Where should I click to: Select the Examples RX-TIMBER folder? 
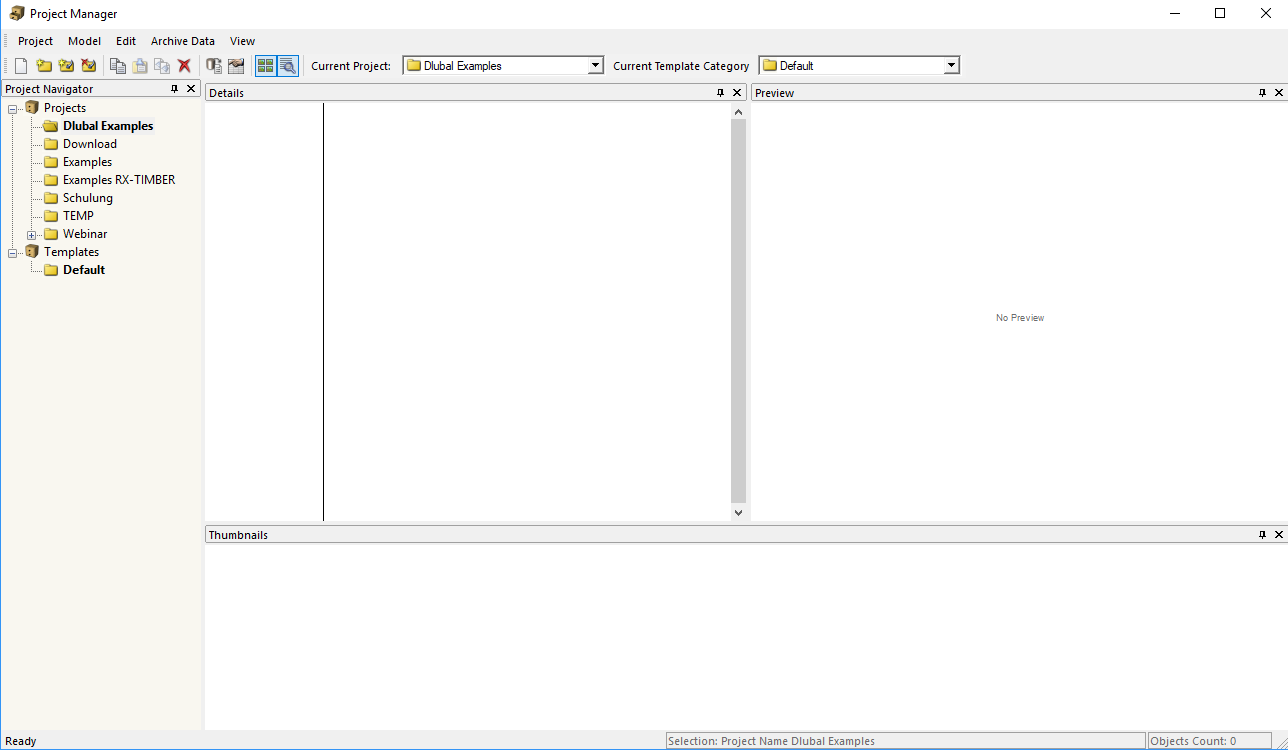117,179
